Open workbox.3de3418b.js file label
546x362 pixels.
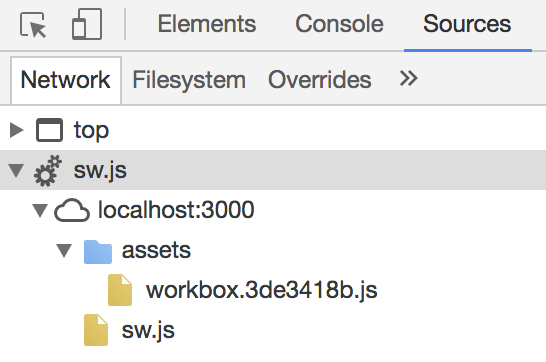(x=262, y=290)
